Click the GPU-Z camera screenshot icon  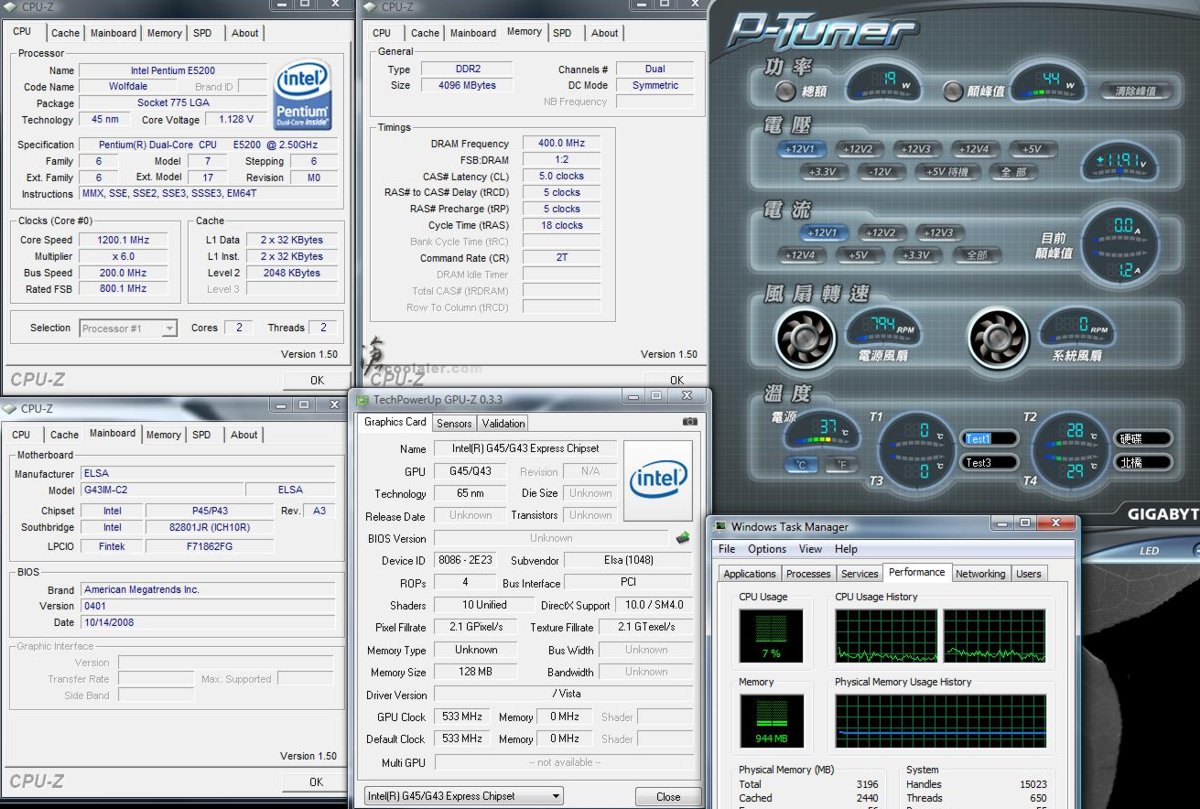pyautogui.click(x=689, y=422)
